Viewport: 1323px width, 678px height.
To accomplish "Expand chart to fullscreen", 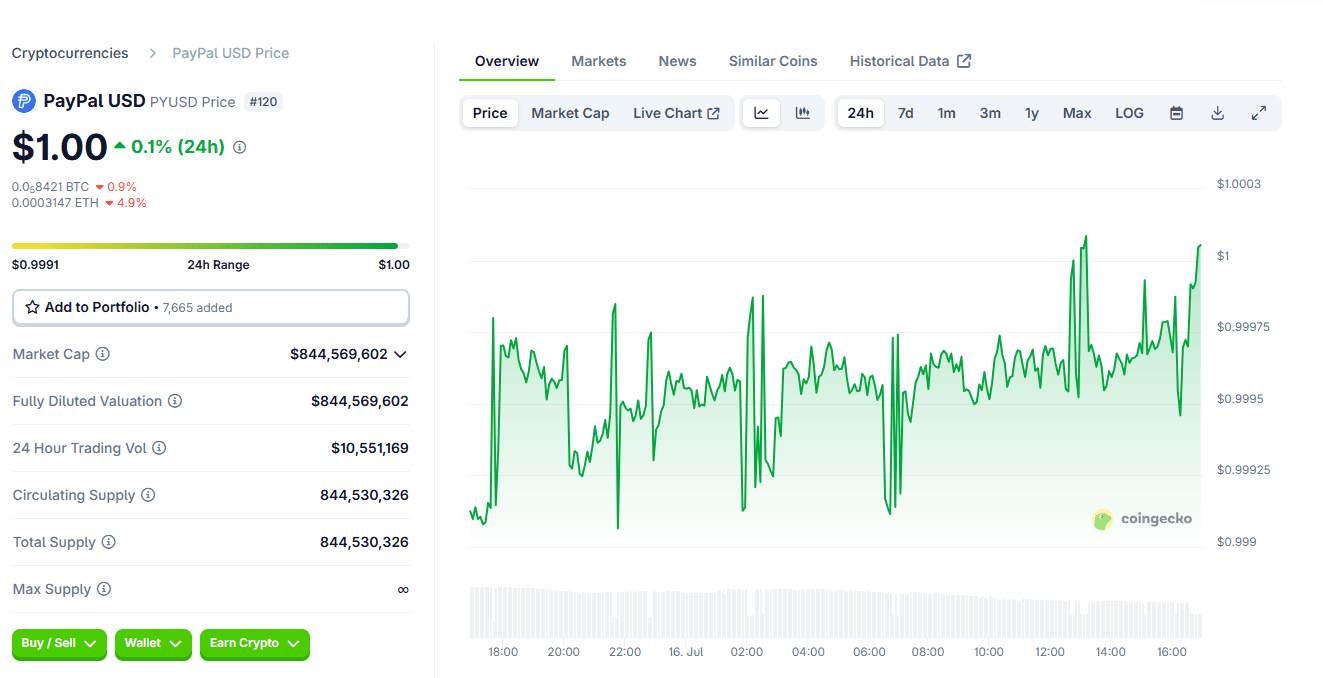I will (x=1259, y=113).
